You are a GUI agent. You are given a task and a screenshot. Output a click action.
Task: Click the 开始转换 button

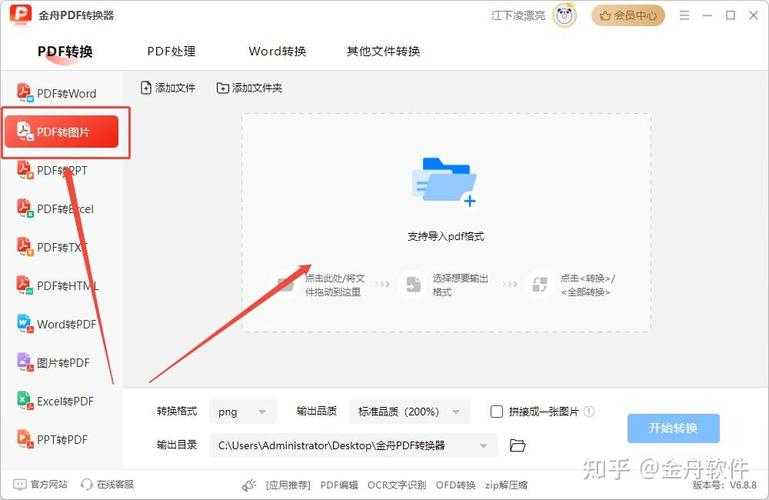tap(673, 428)
